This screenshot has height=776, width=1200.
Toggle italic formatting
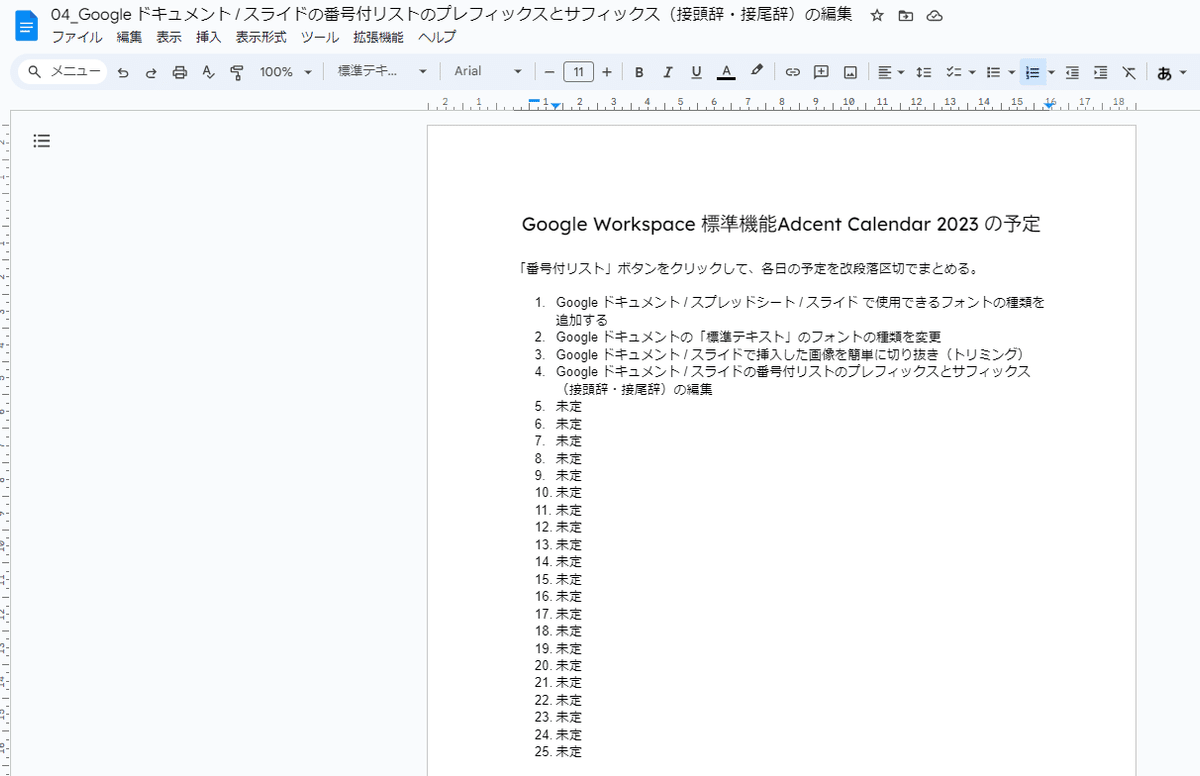(x=668, y=72)
